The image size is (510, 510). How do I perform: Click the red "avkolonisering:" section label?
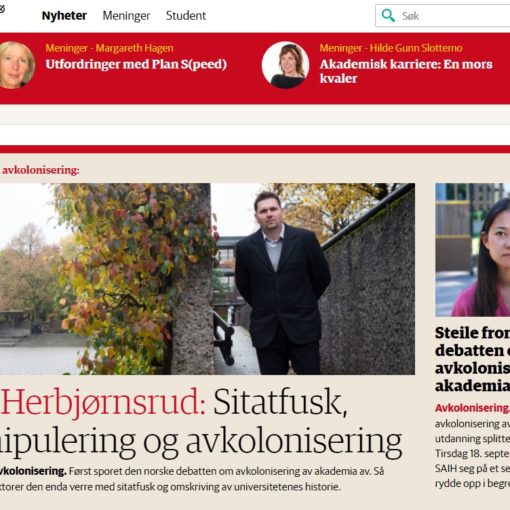click(x=41, y=170)
